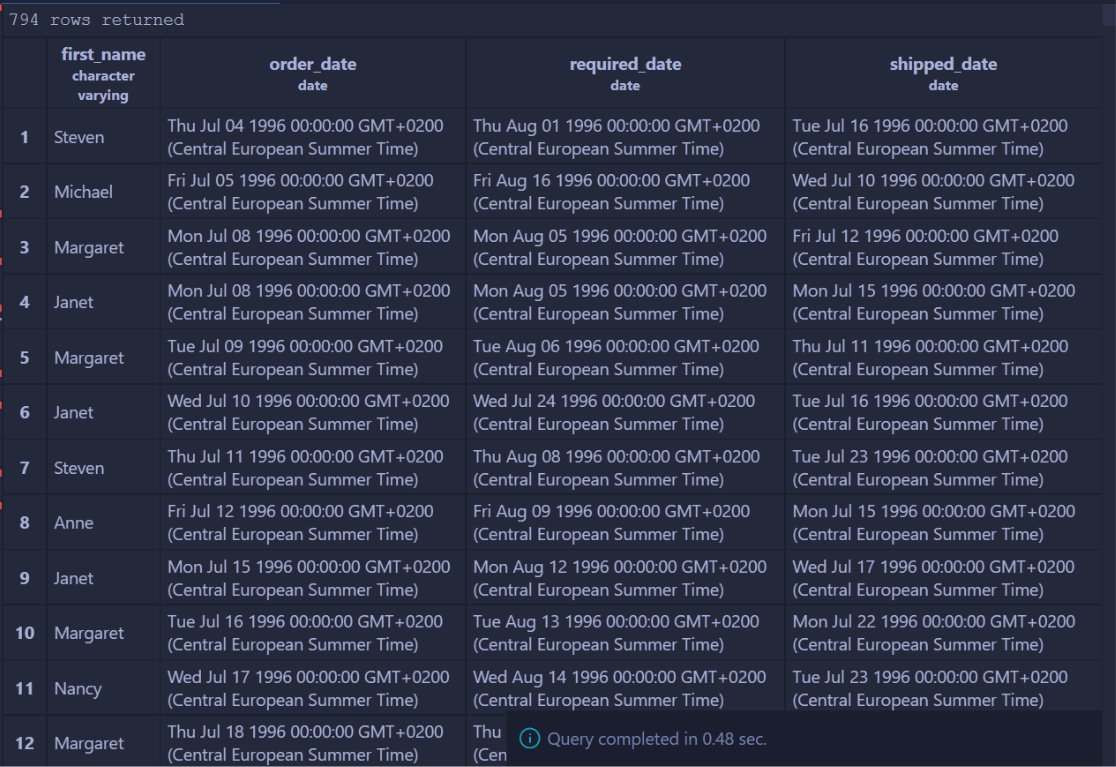Click the Nancy name cell
1116x767 pixels.
click(103, 688)
